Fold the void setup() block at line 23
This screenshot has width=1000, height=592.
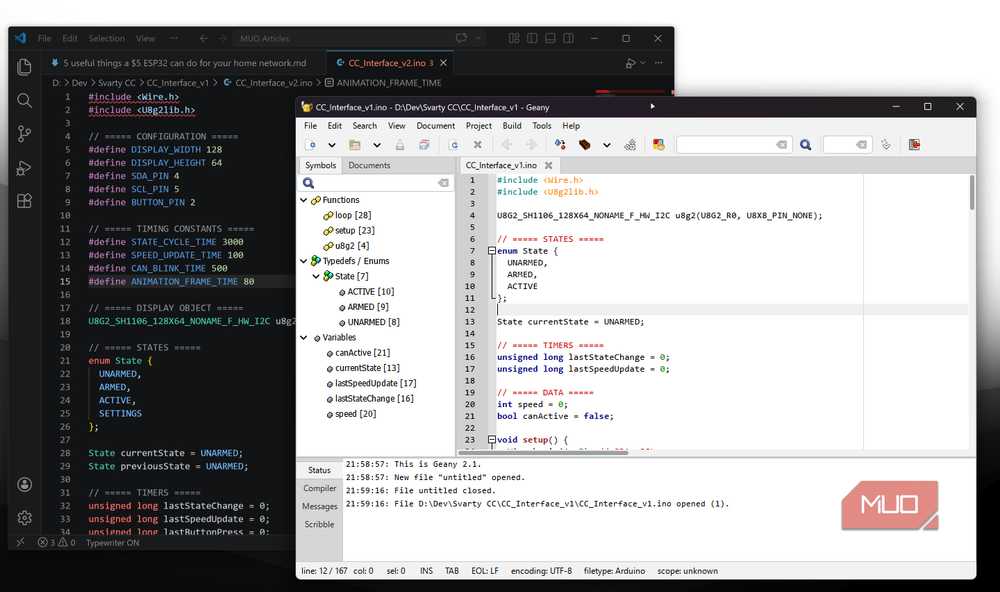pyautogui.click(x=492, y=440)
